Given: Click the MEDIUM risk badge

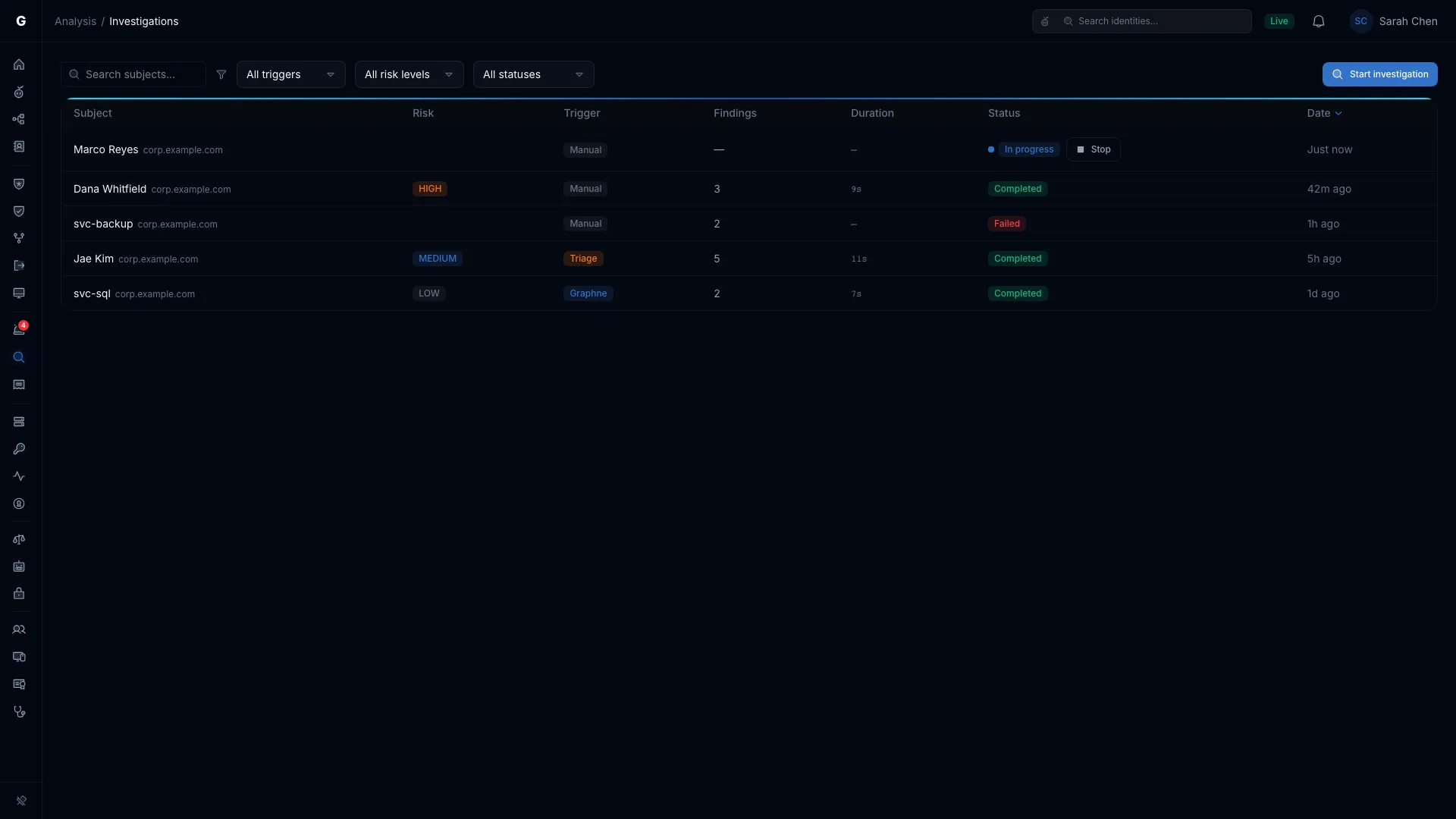Looking at the screenshot, I should (438, 259).
